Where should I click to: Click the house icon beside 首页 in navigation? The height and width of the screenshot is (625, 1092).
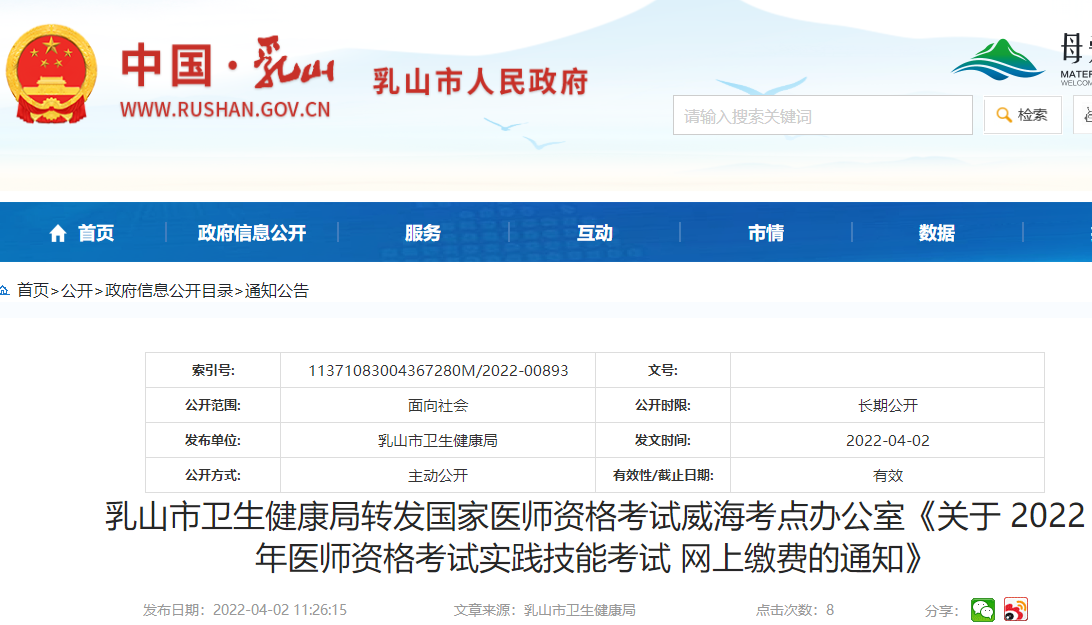pos(58,233)
